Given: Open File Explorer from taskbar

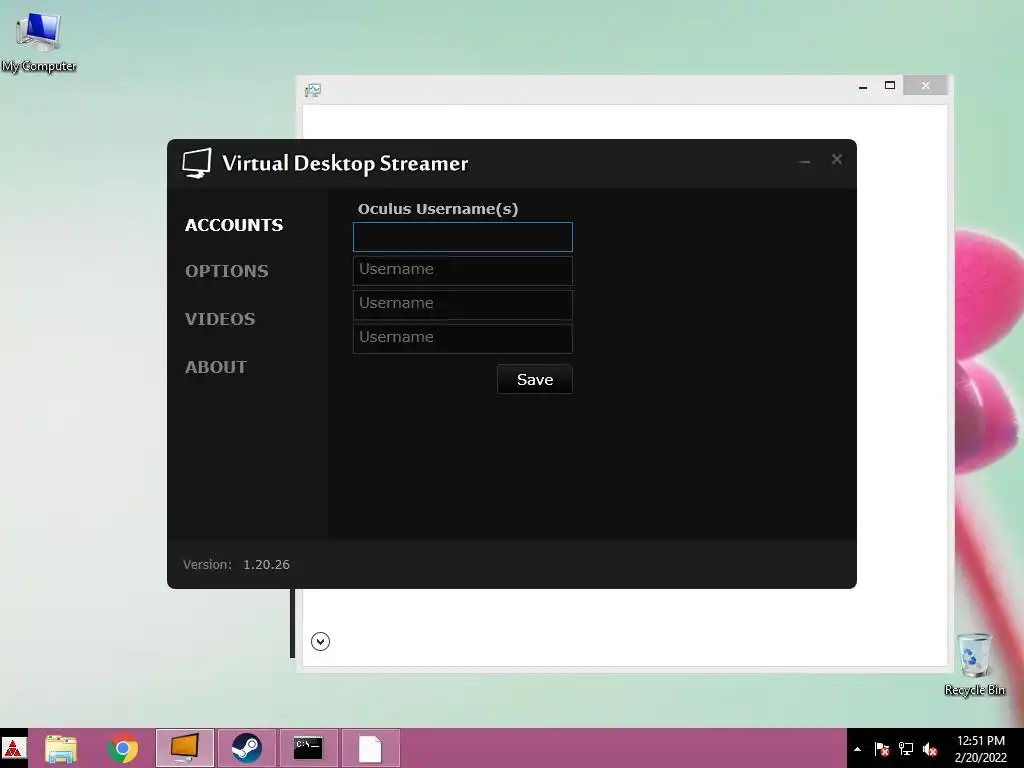Looking at the screenshot, I should click(61, 748).
